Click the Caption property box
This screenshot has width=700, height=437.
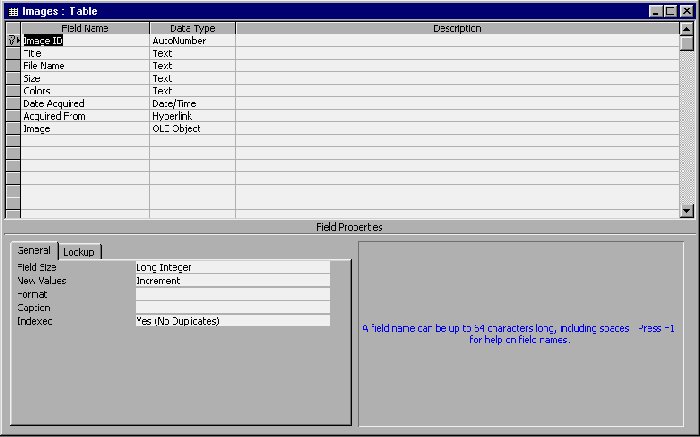[x=232, y=308]
